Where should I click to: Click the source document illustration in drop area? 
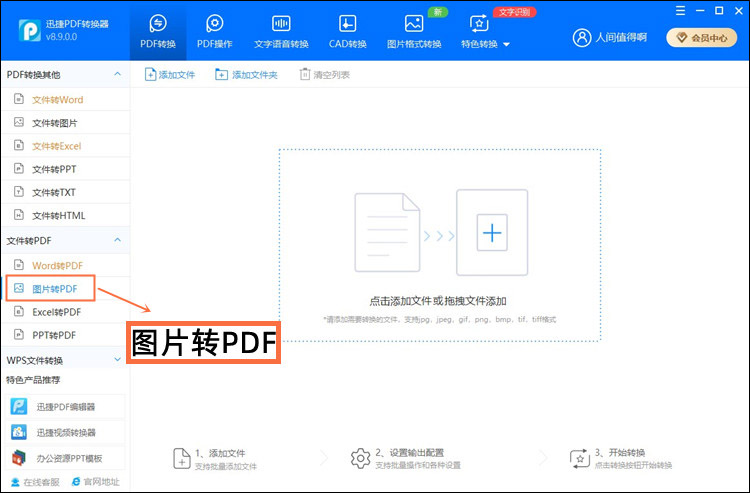point(387,232)
